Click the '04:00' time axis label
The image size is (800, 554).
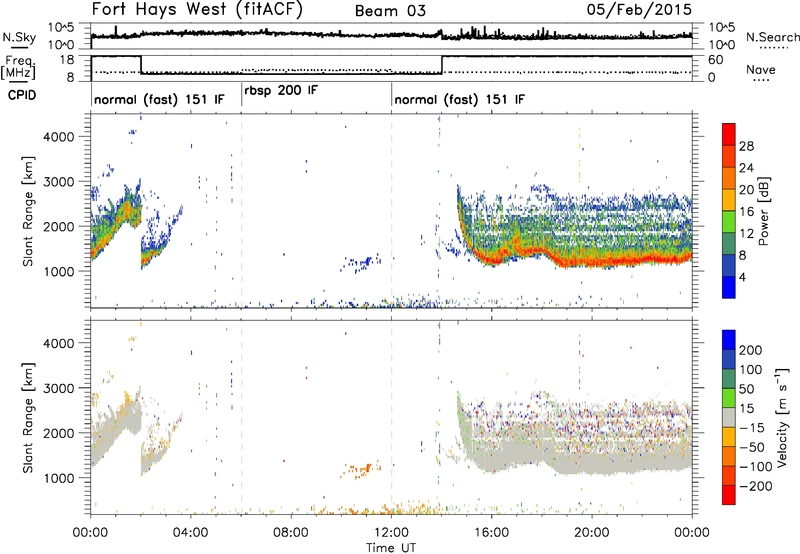click(x=191, y=533)
